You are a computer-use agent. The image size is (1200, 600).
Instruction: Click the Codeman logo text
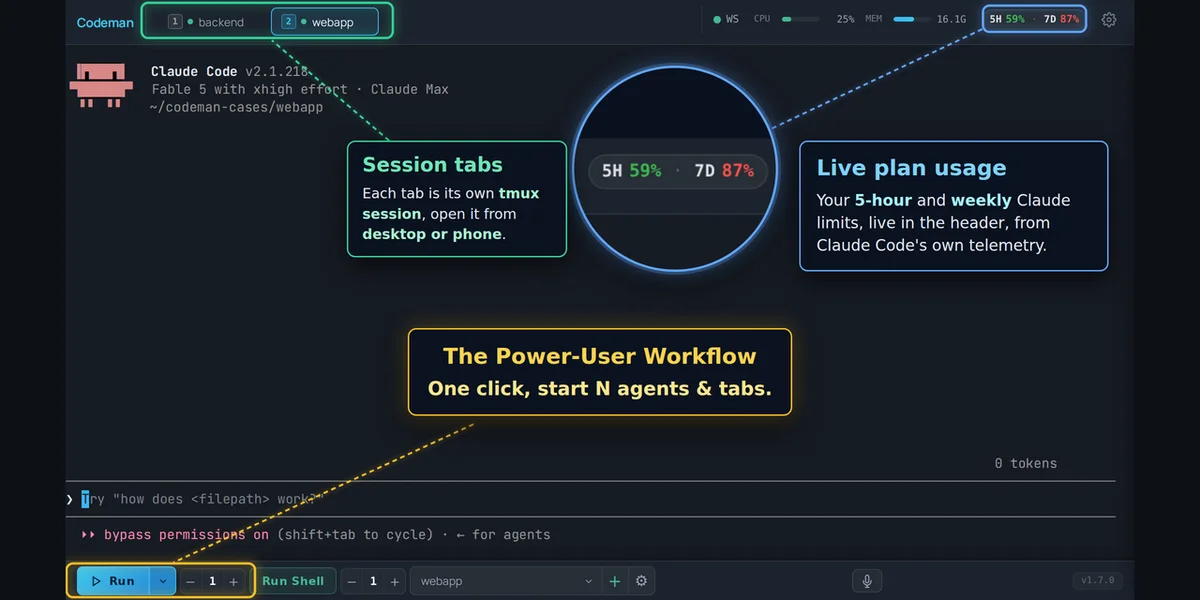coord(105,23)
